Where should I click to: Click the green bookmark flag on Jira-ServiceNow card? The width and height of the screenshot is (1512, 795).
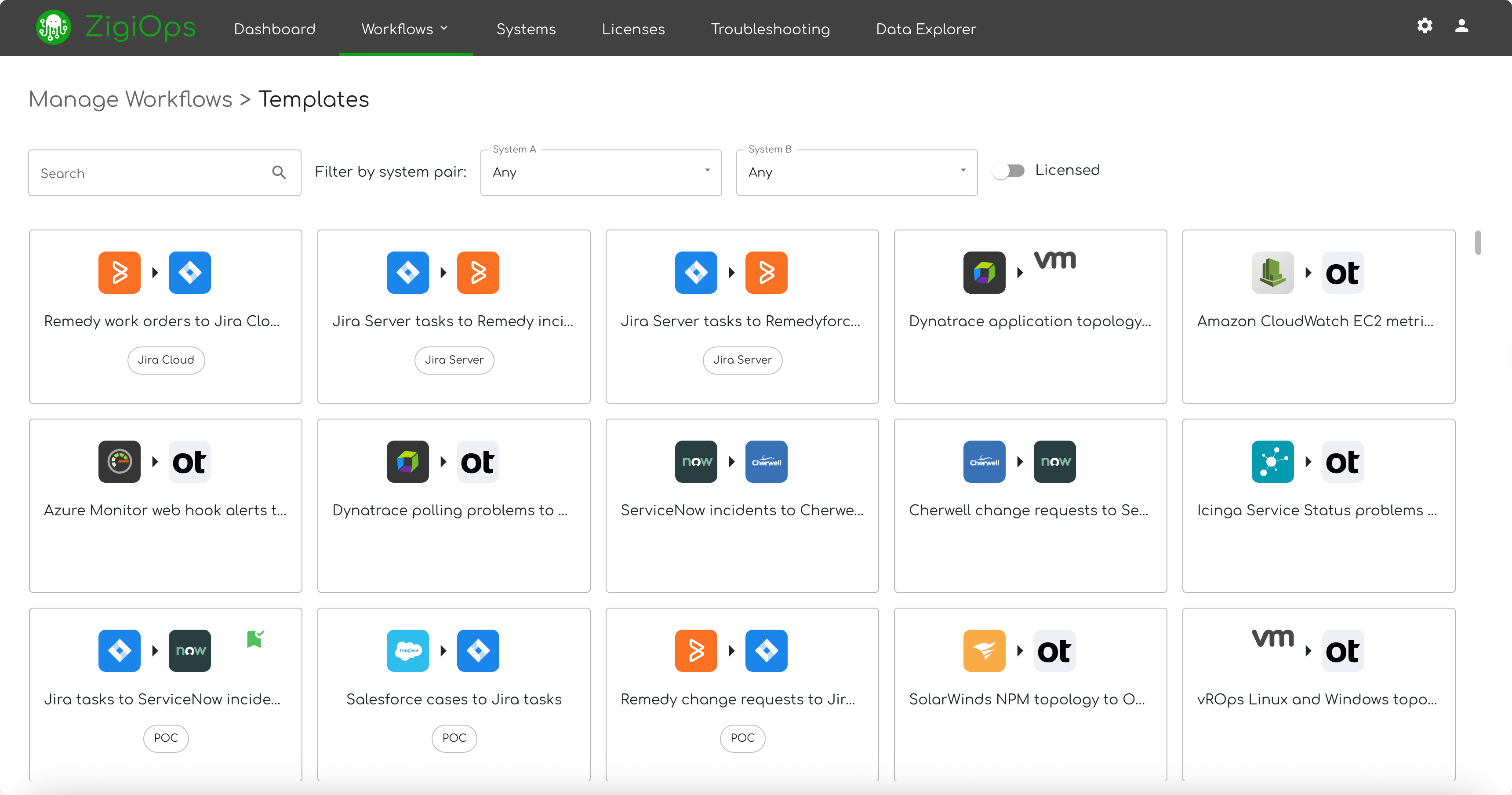(255, 638)
